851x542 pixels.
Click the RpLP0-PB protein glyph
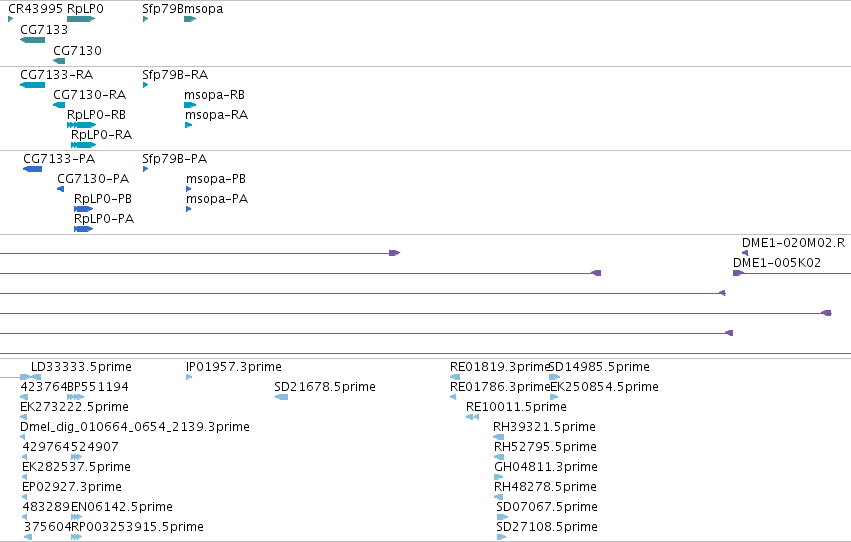84,209
